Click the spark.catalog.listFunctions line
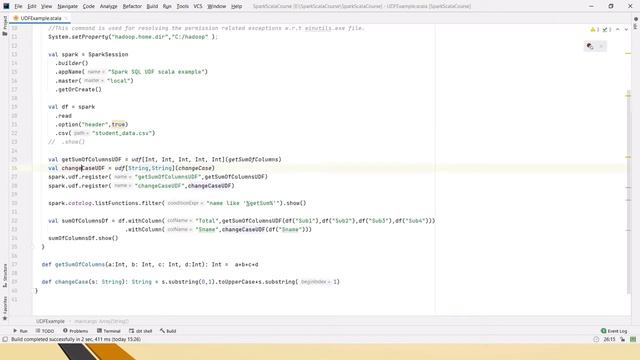Screen dimensions: 640x360 coord(177,203)
